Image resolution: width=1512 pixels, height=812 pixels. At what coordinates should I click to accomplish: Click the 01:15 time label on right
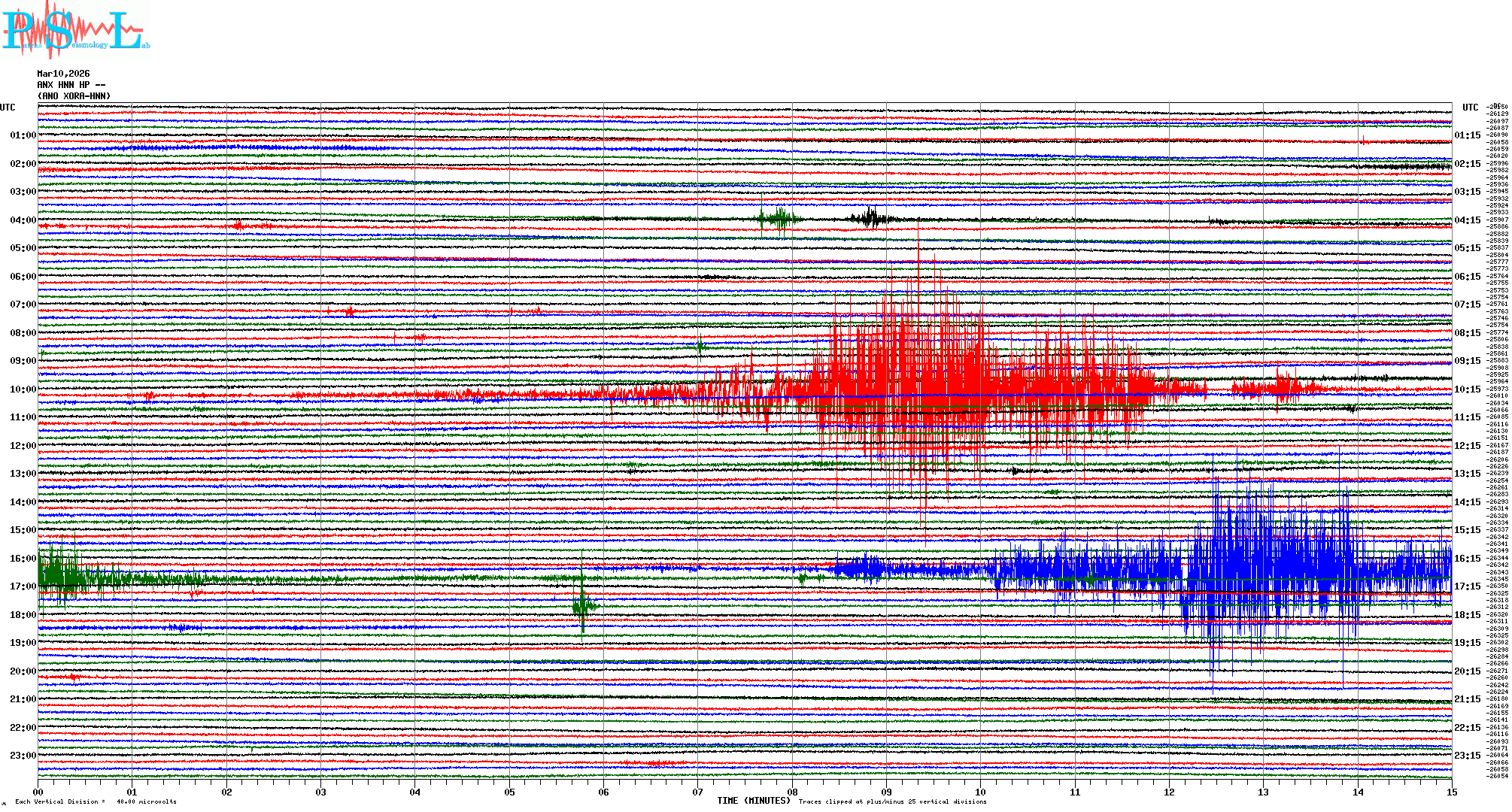click(x=1467, y=135)
